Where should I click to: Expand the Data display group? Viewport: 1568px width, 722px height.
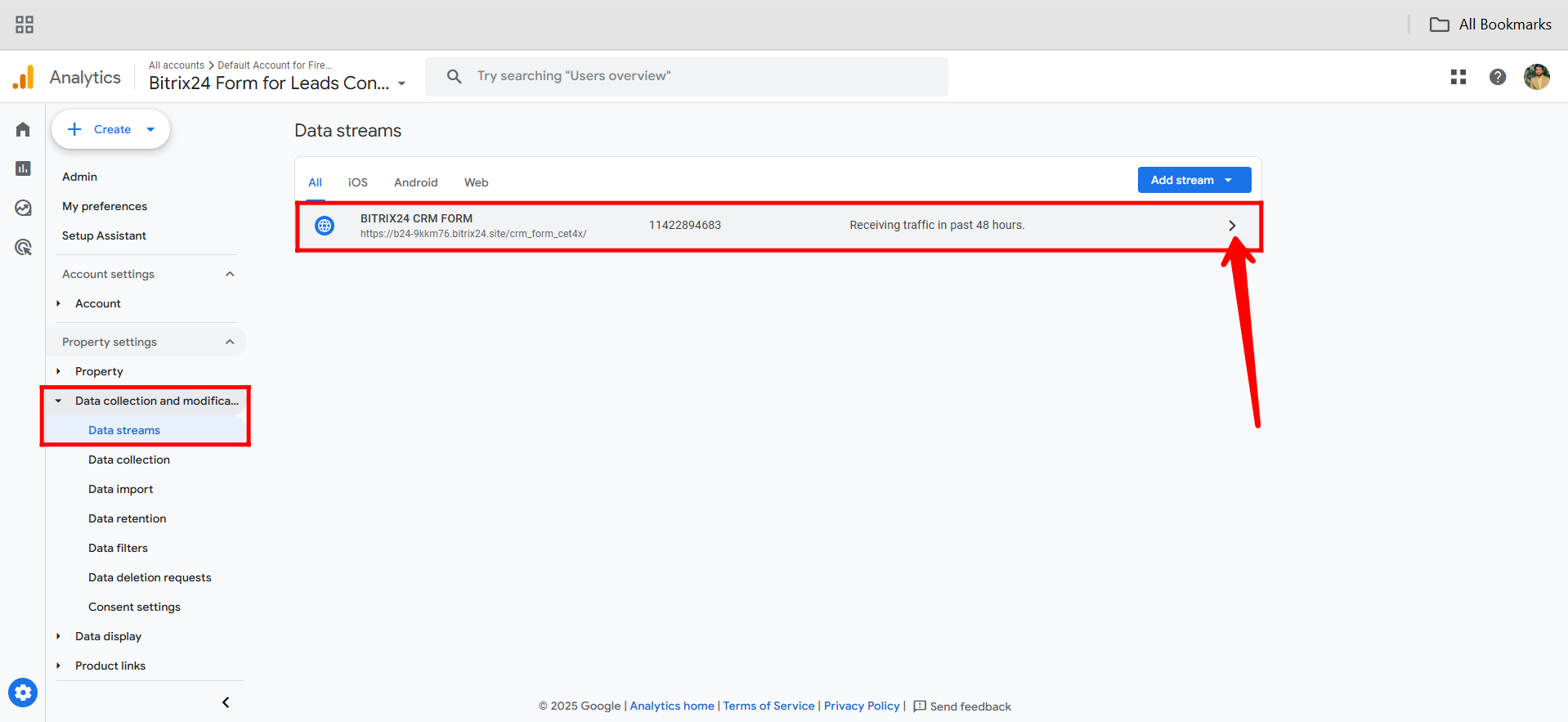(x=58, y=636)
